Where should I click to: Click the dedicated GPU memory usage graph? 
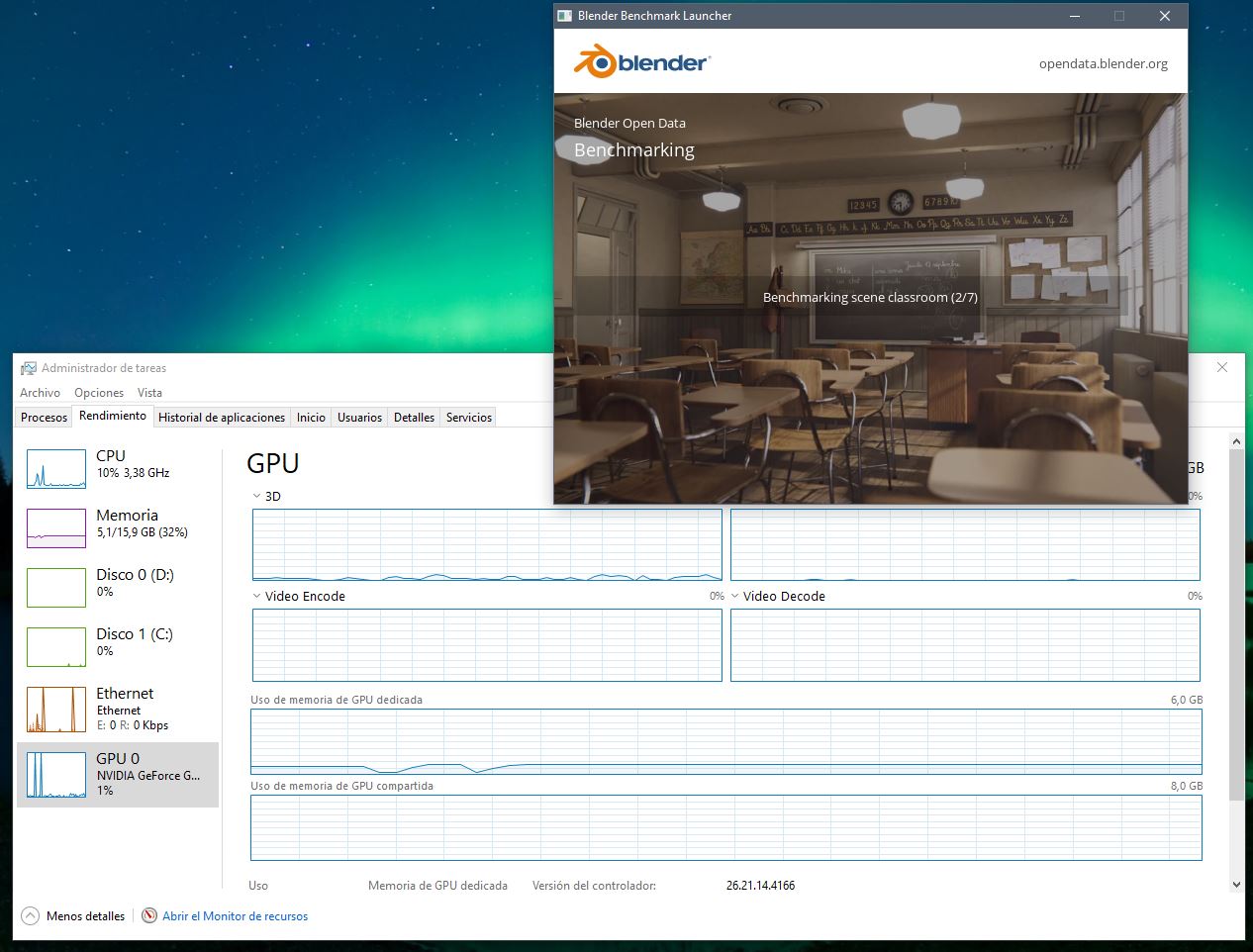(726, 741)
